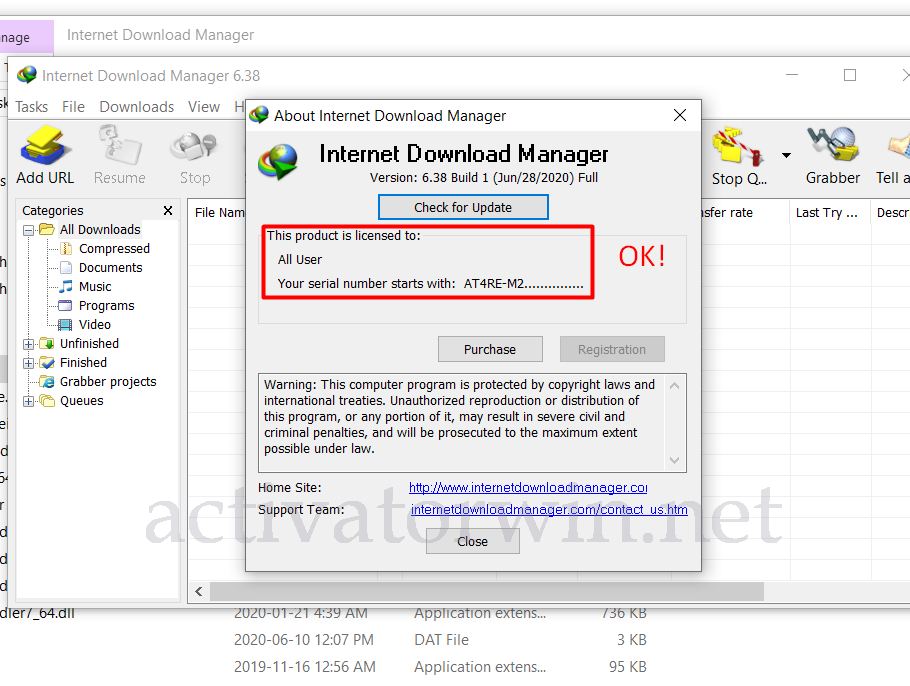Click the Last Try column header
Viewport: 910px width, 686px height.
[x=829, y=212]
